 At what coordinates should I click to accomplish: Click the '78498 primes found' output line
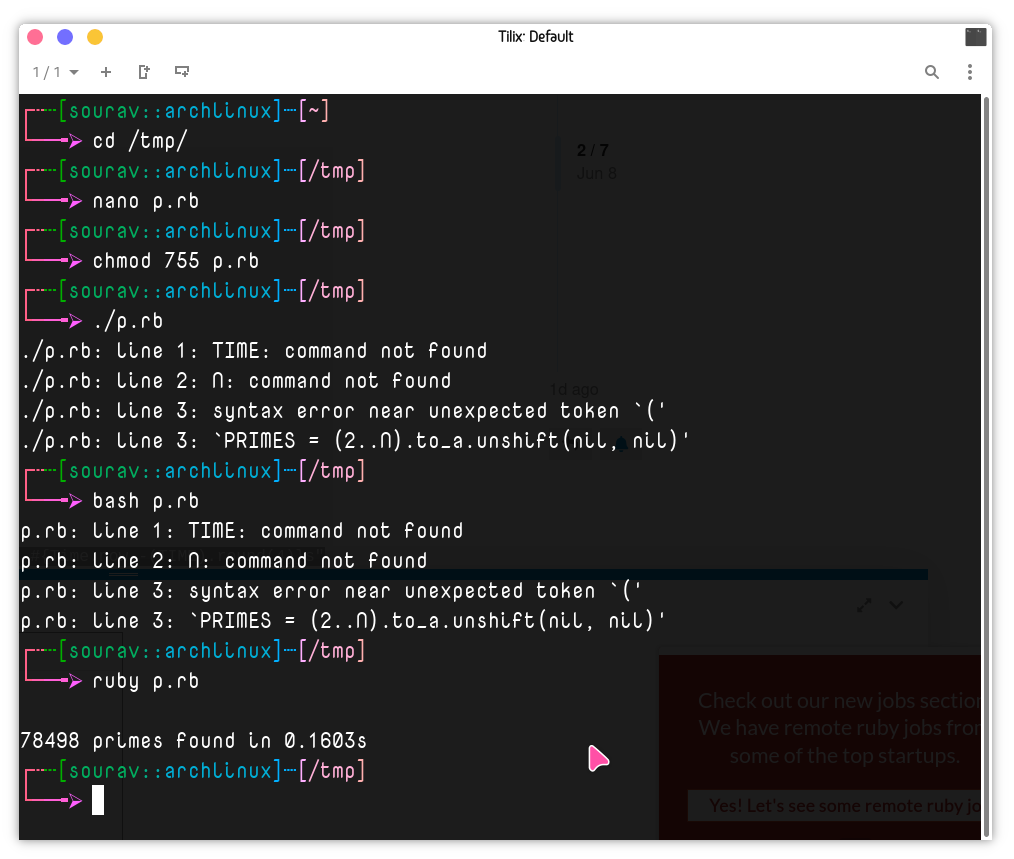click(x=194, y=741)
